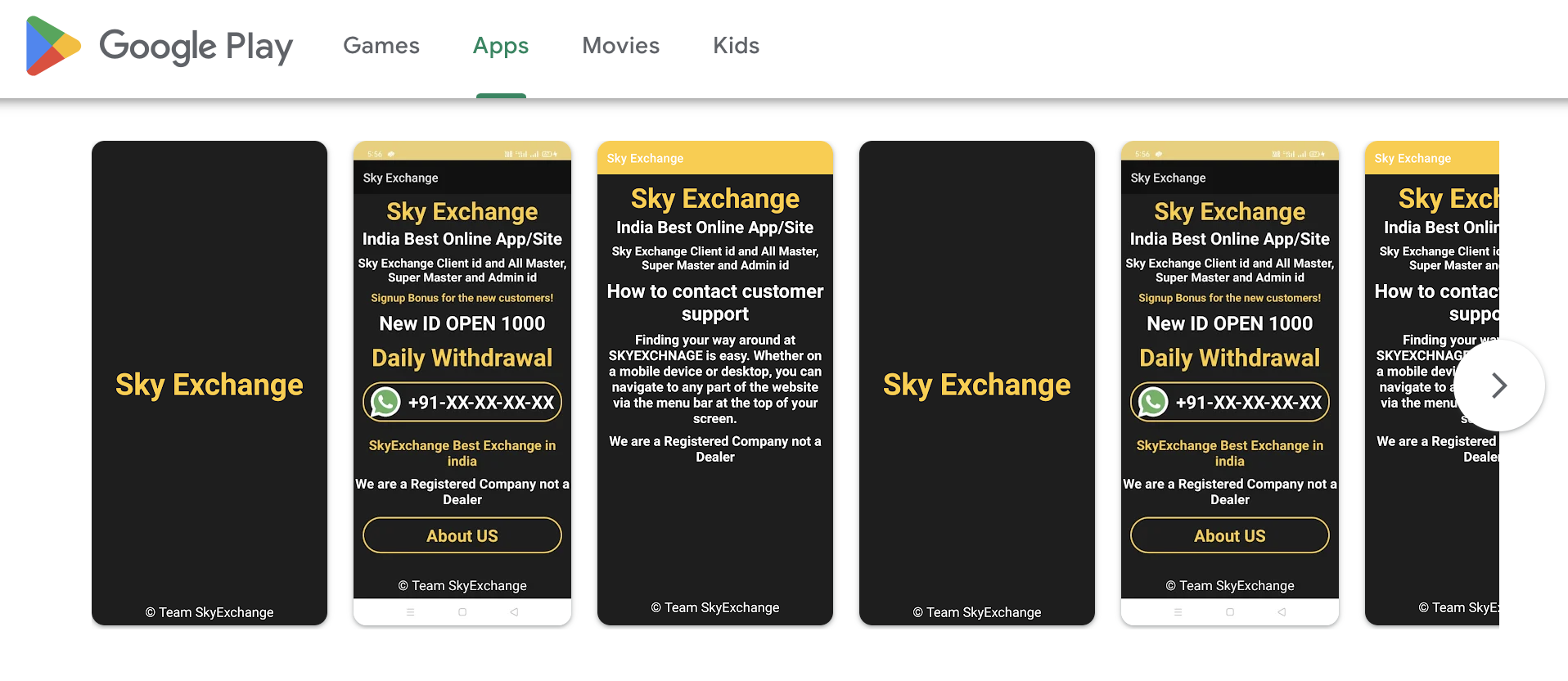This screenshot has height=681, width=1568.
Task: Click the Google Play wordmark text
Action: (196, 47)
